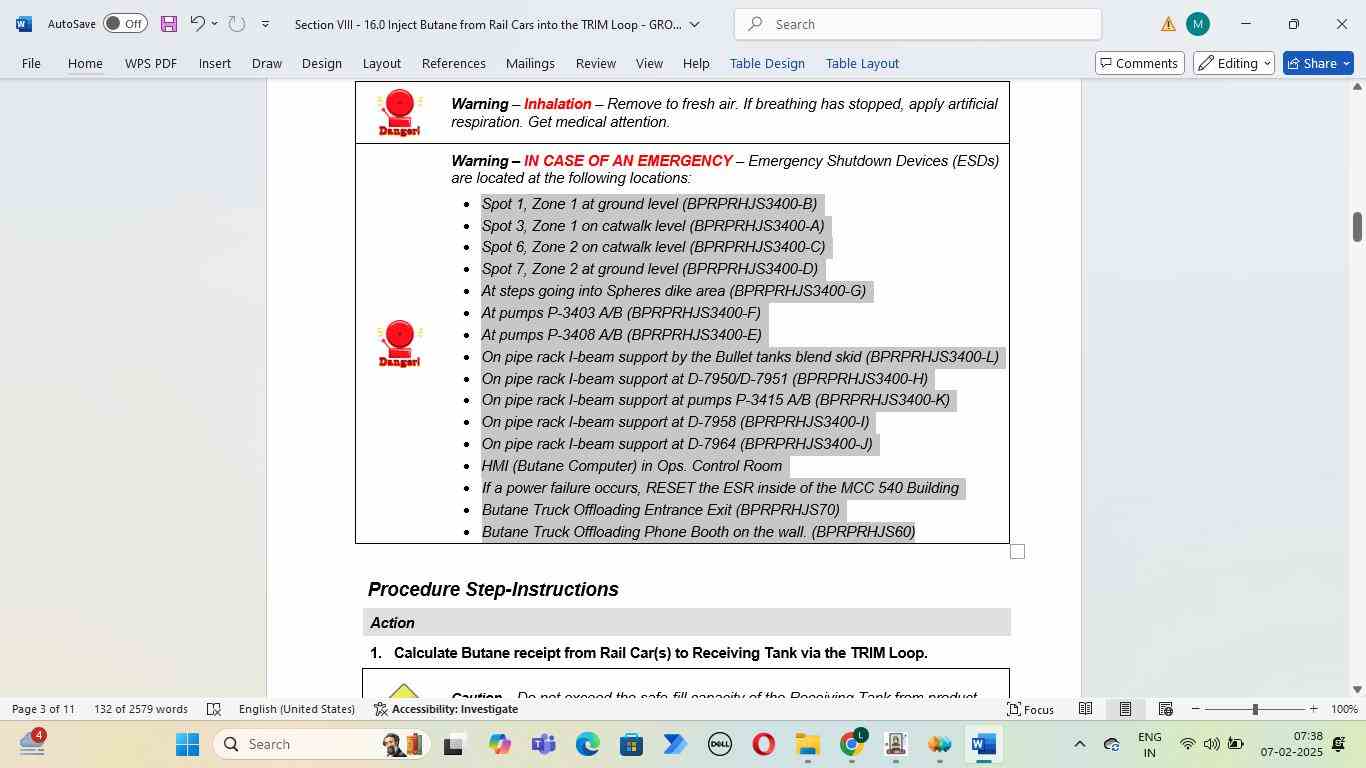Switch to Web Layout view icon
The height and width of the screenshot is (768, 1366).
tap(1165, 709)
